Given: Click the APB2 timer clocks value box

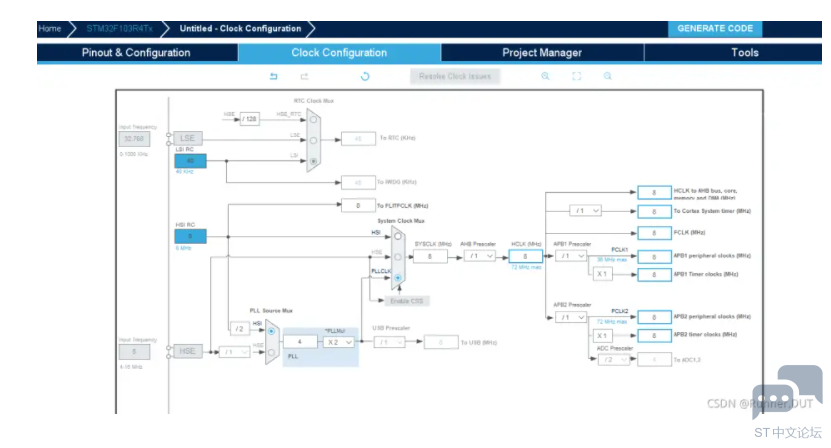Looking at the screenshot, I should pyautogui.click(x=654, y=335).
